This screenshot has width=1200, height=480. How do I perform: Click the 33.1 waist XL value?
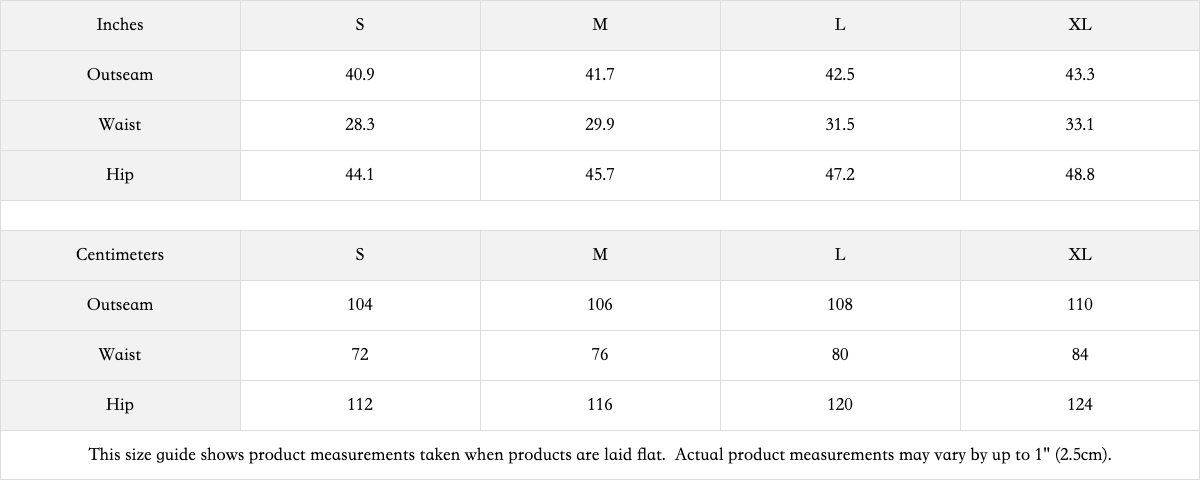[1080, 125]
